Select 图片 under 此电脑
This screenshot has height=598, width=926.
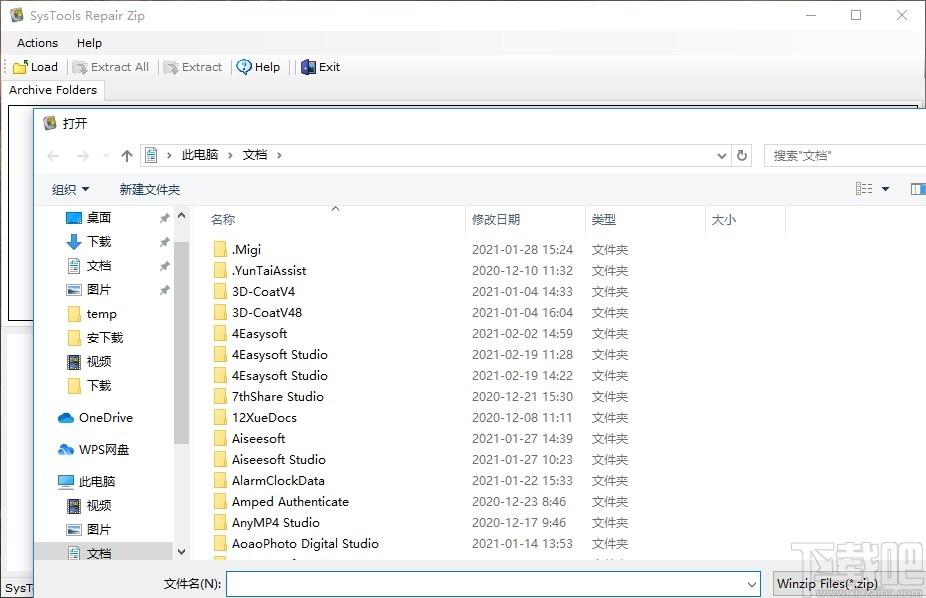(x=99, y=530)
